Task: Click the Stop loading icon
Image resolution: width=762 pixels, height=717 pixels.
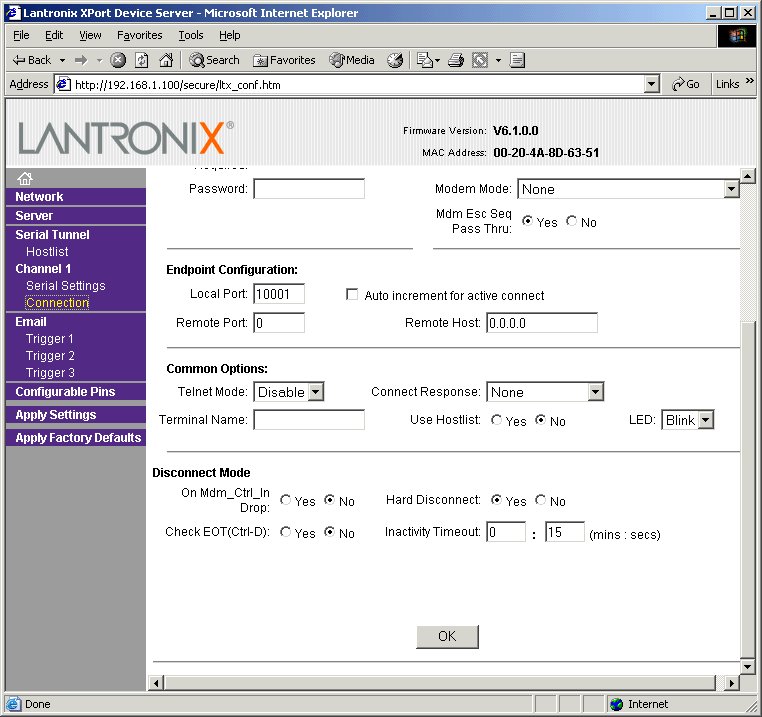Action: point(118,60)
